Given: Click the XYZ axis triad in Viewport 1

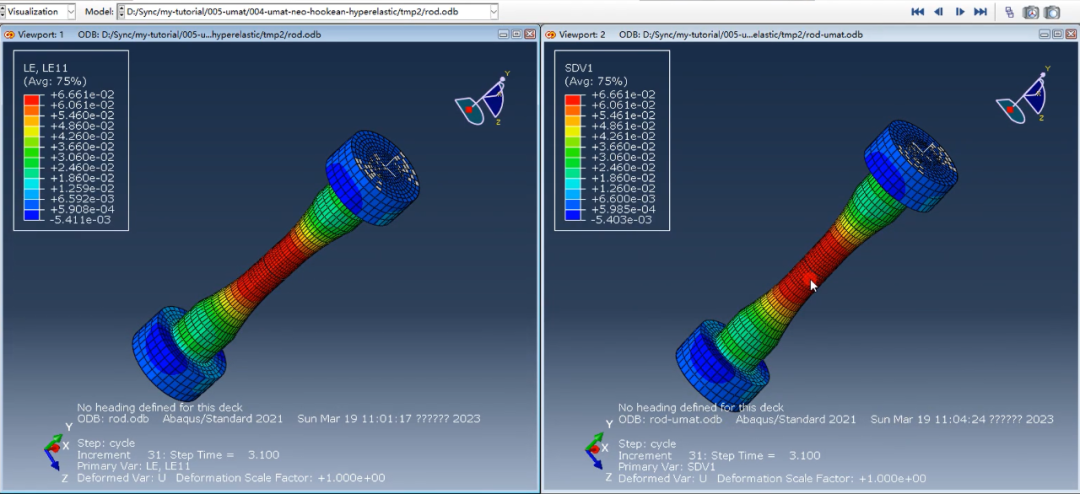Looking at the screenshot, I should [55, 451].
